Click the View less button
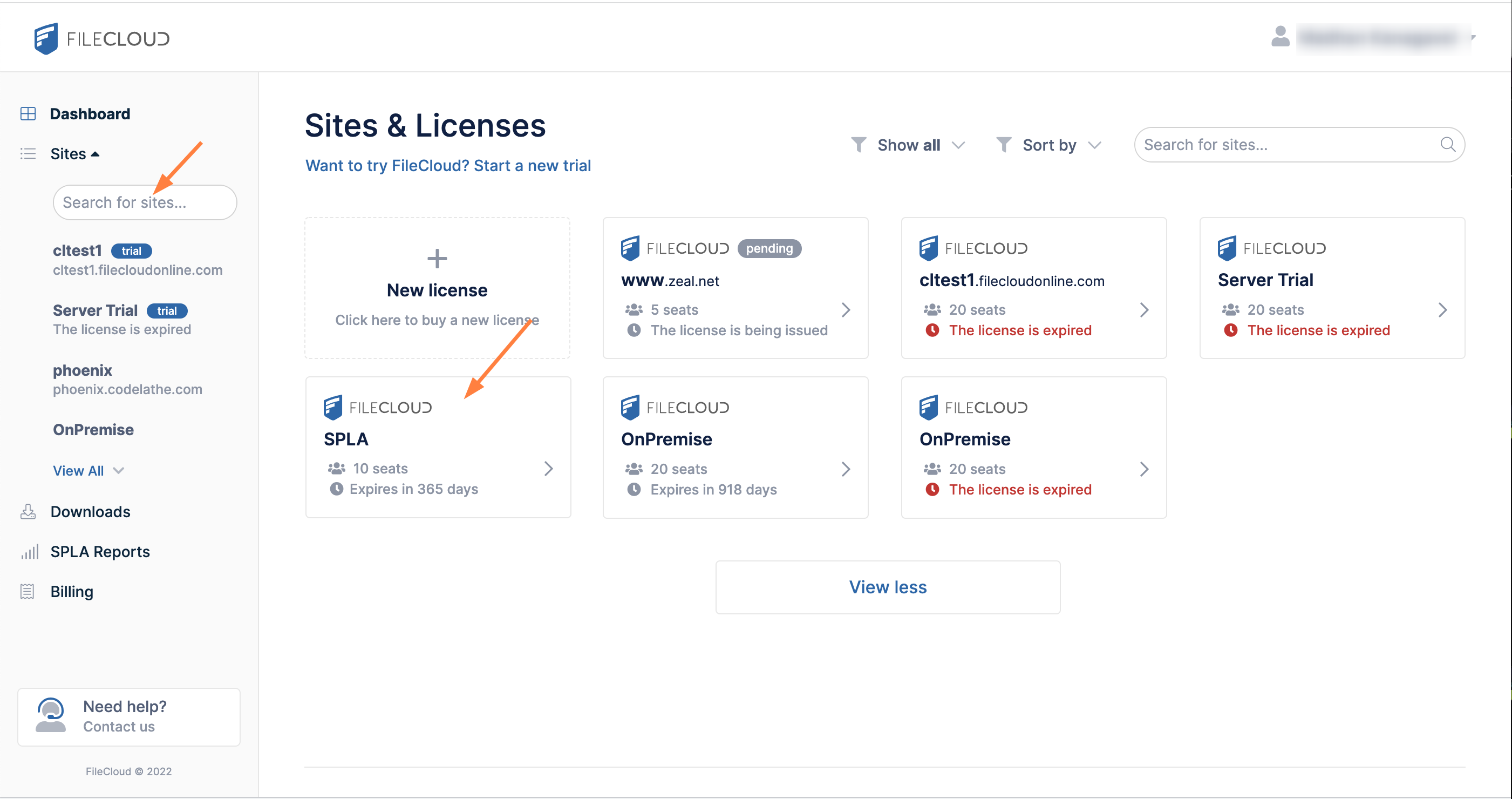The width and height of the screenshot is (1512, 799). point(888,587)
